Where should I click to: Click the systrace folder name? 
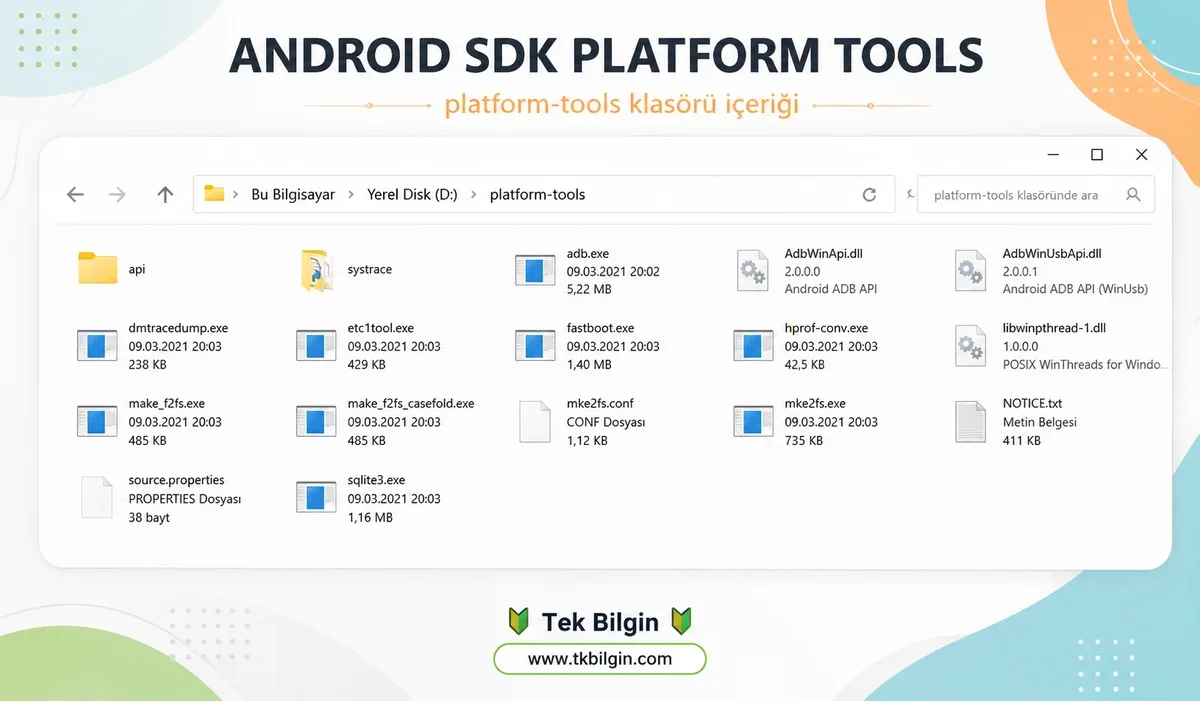[x=370, y=270]
